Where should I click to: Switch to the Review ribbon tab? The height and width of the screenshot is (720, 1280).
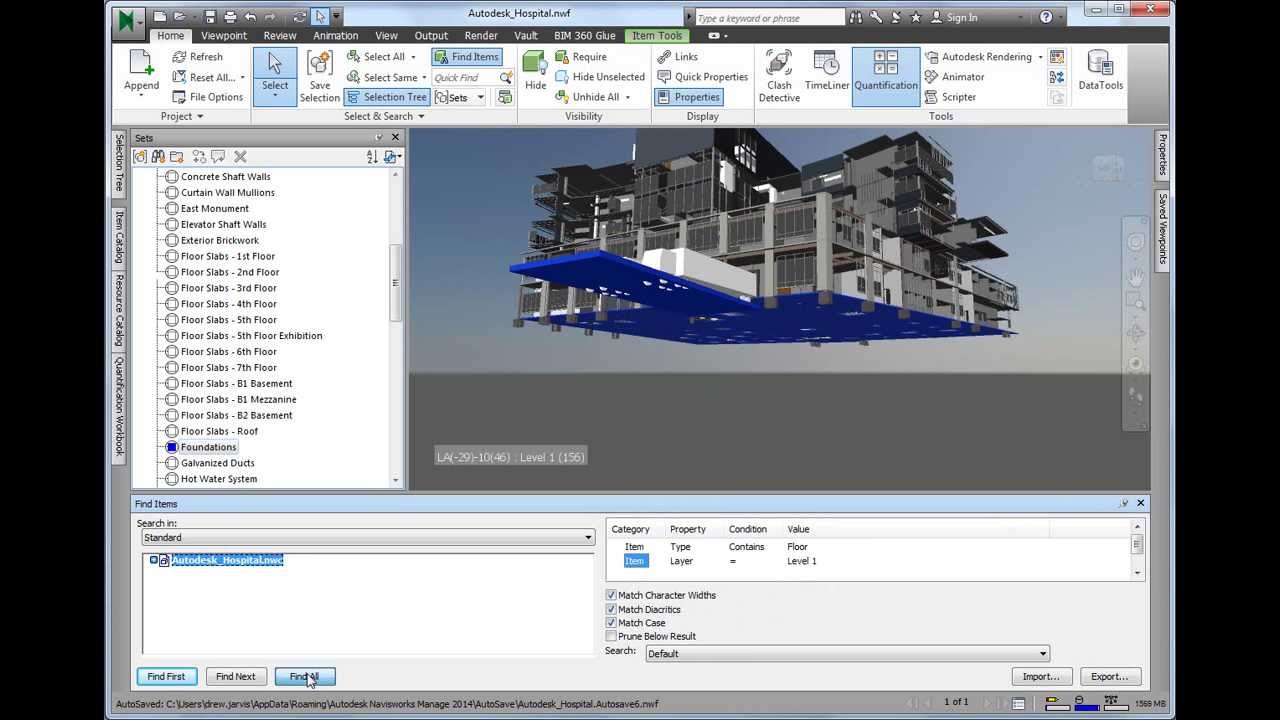[x=280, y=35]
